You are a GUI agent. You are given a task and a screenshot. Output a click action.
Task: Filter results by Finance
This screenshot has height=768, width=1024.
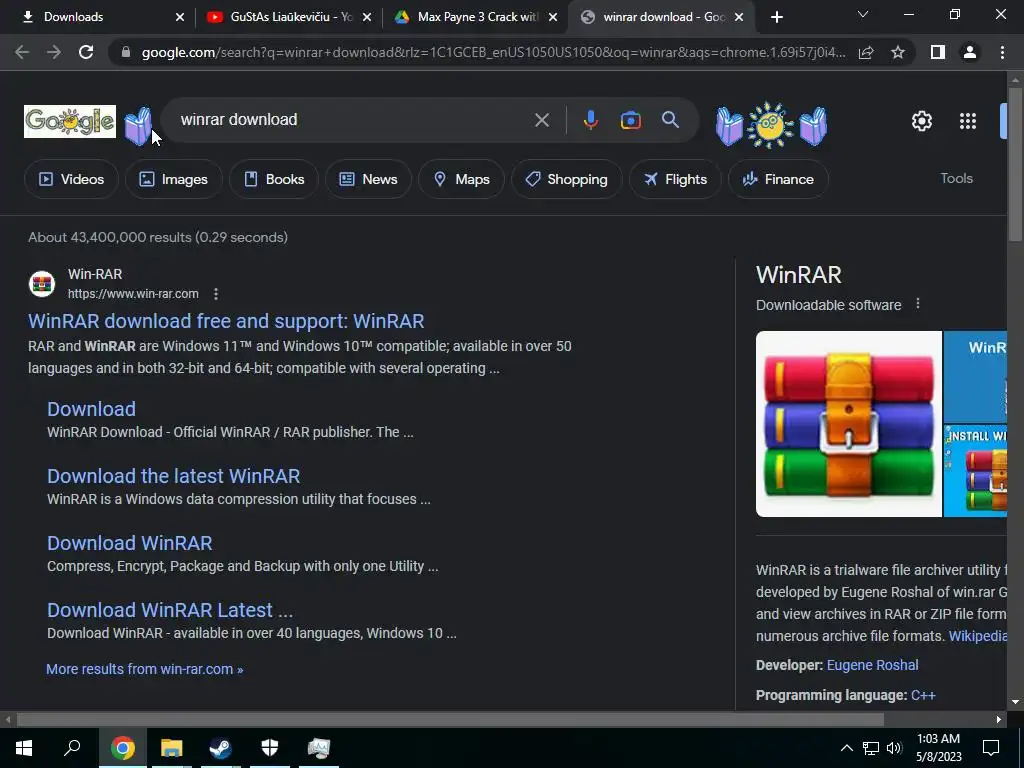coord(778,179)
